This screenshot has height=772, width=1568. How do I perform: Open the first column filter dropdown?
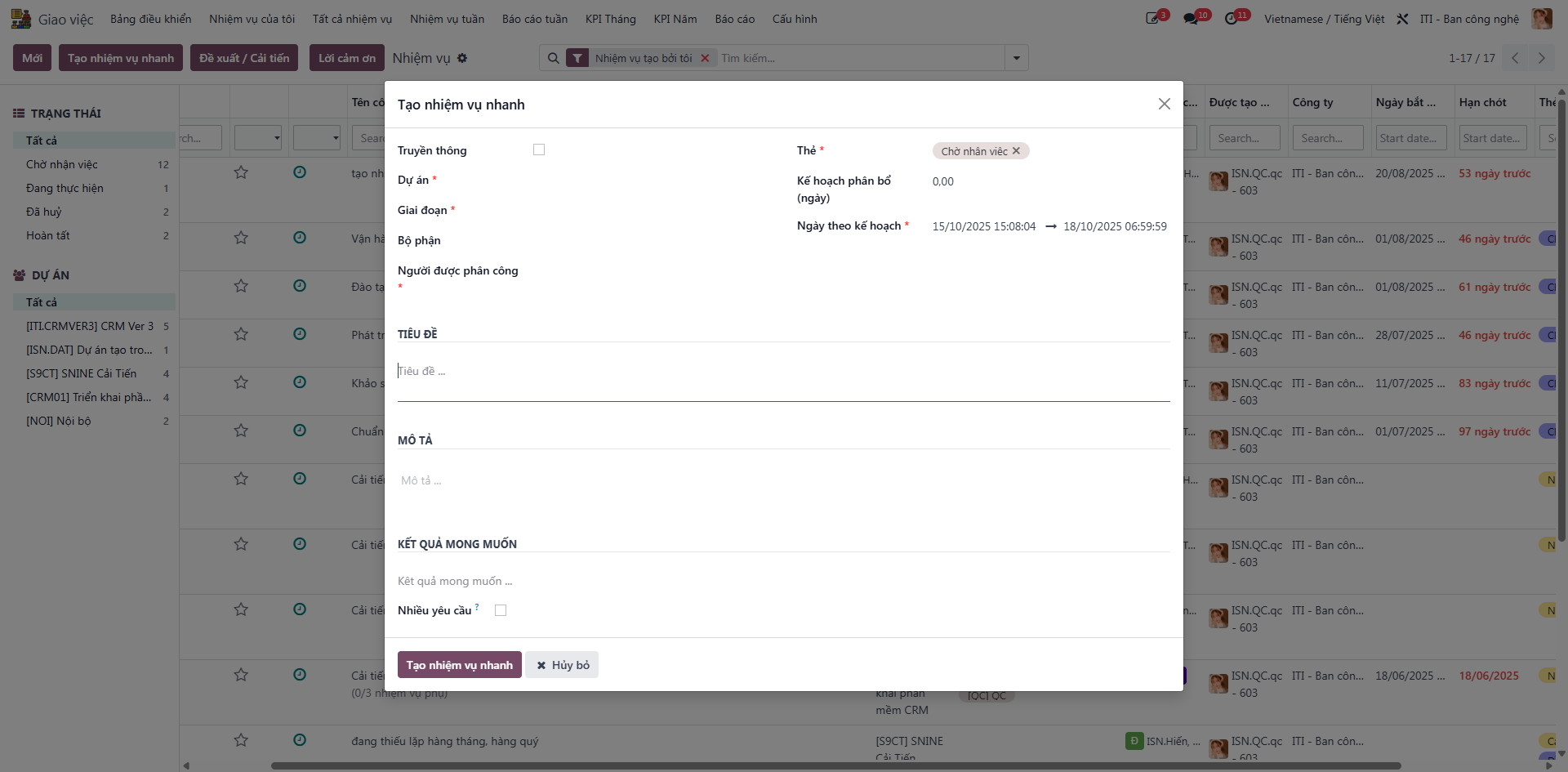258,138
